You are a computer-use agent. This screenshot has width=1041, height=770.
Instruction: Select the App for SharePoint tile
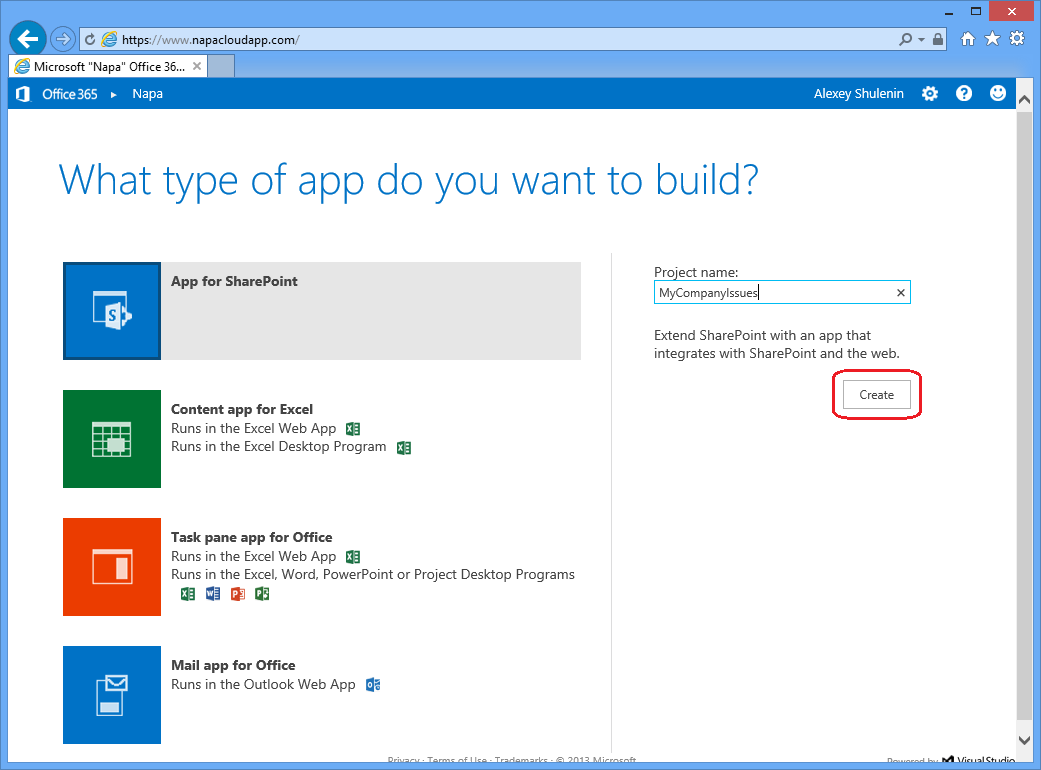[320, 310]
